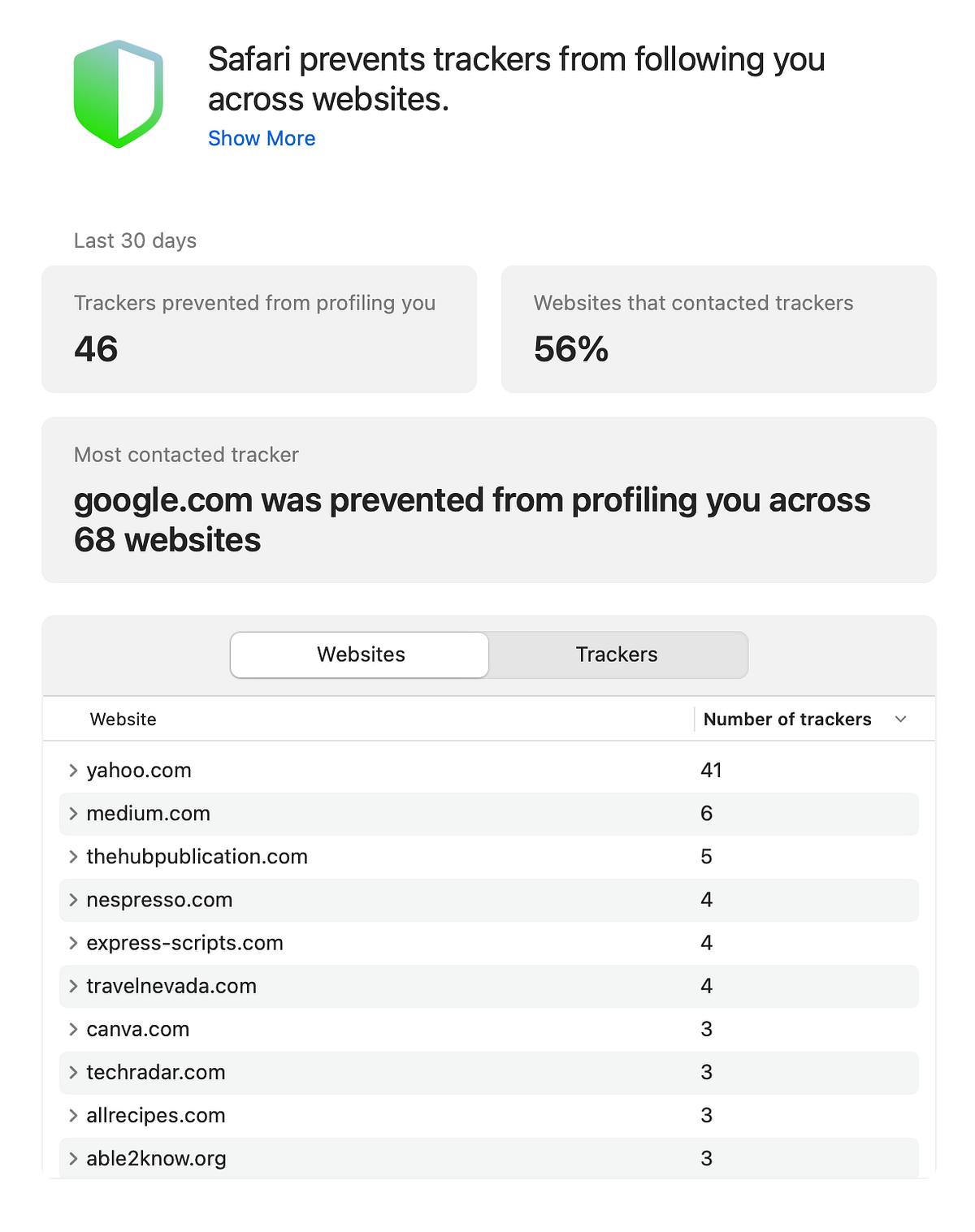Image resolution: width=975 pixels, height=1232 pixels.
Task: Expand the techradar.com entry
Action: (x=71, y=1072)
